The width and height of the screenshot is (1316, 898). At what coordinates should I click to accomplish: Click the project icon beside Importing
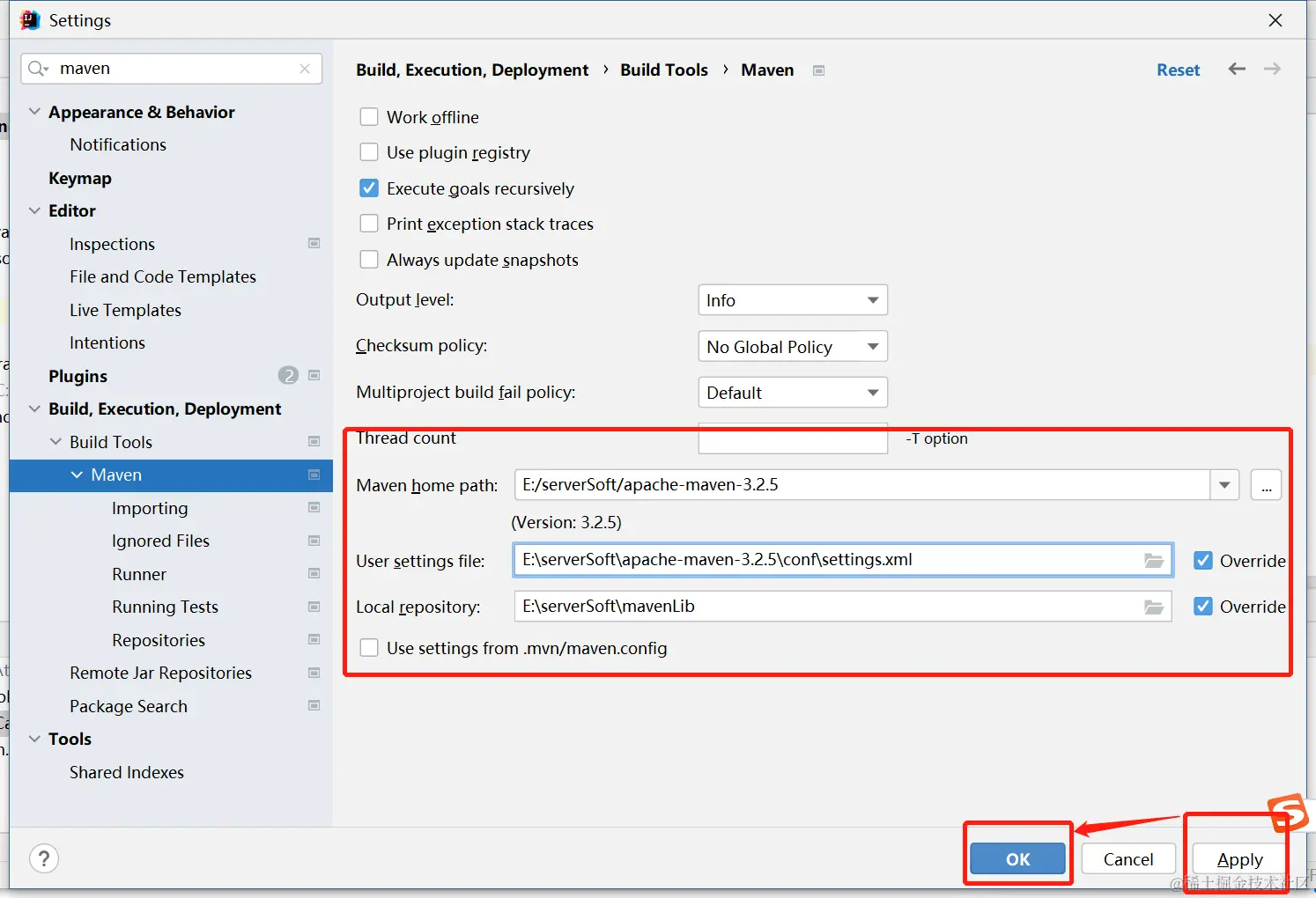point(314,507)
